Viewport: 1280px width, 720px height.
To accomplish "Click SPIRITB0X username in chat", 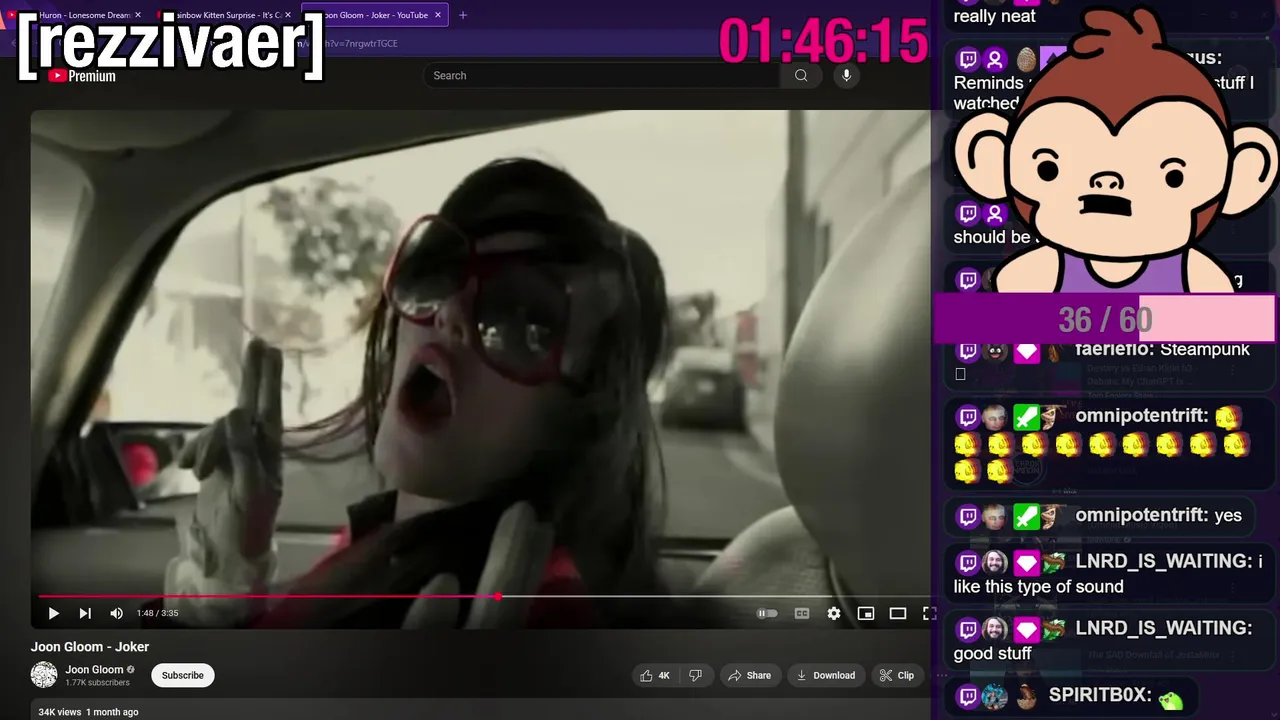I will pos(1100,695).
